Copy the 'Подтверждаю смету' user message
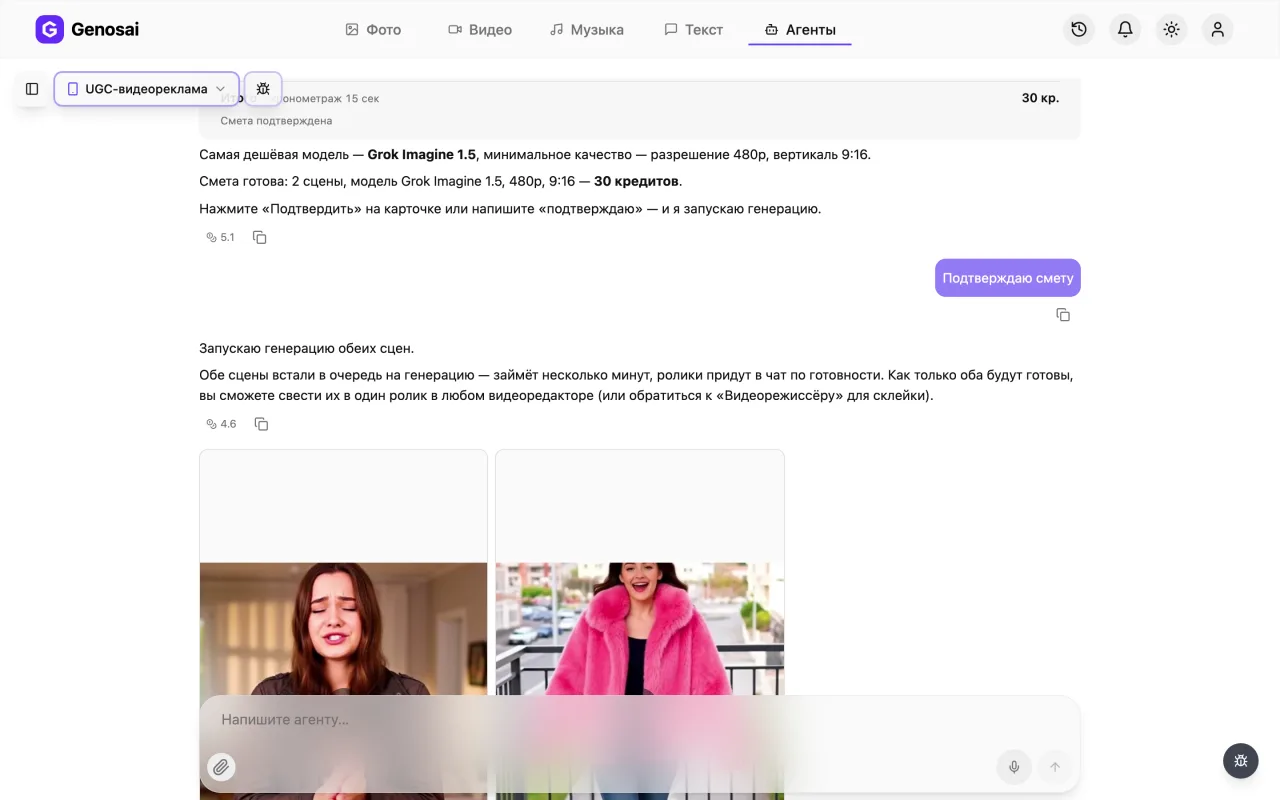The width and height of the screenshot is (1280, 800). [x=1063, y=315]
